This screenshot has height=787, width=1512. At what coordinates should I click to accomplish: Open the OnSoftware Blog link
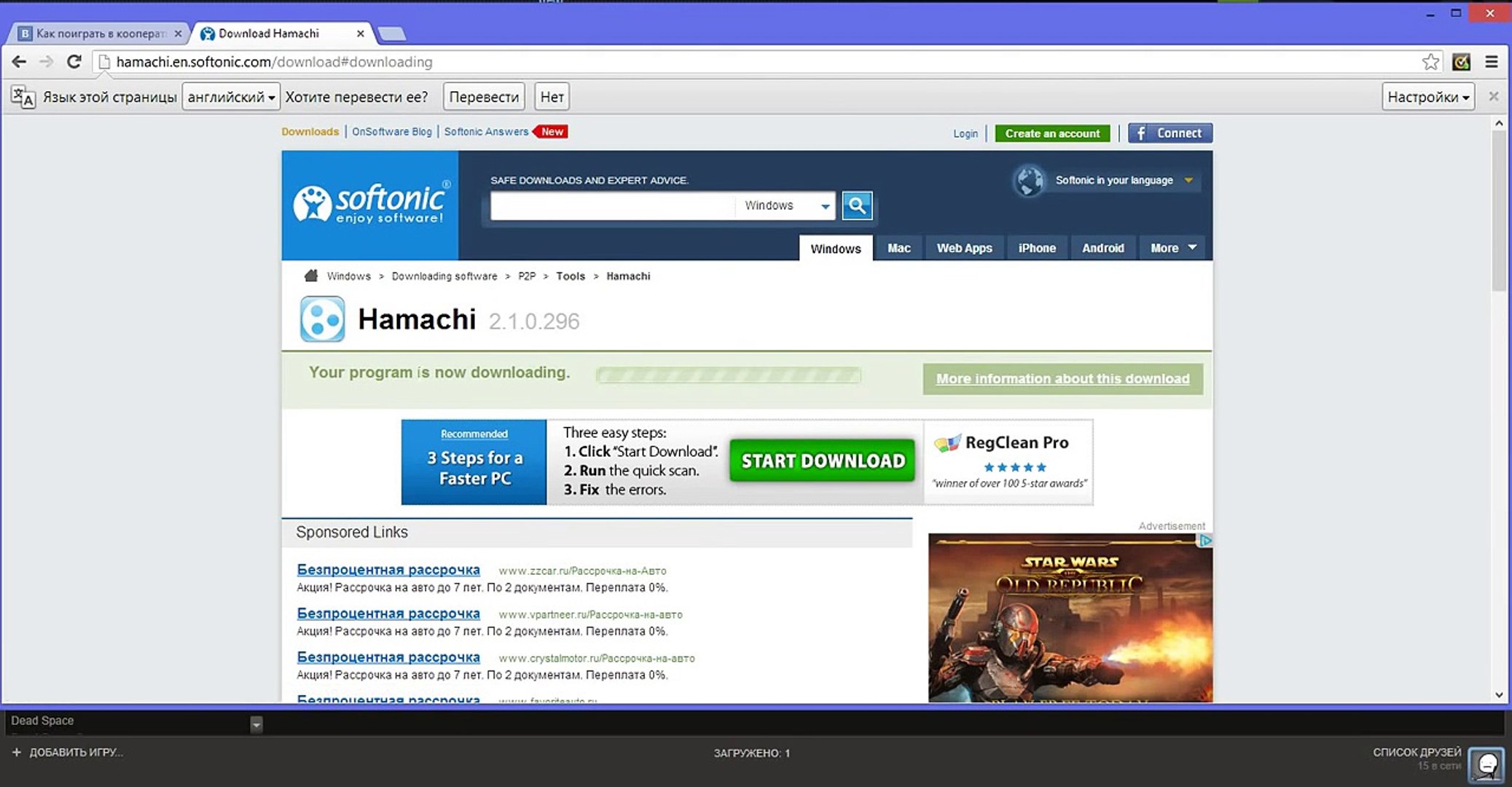click(x=392, y=132)
